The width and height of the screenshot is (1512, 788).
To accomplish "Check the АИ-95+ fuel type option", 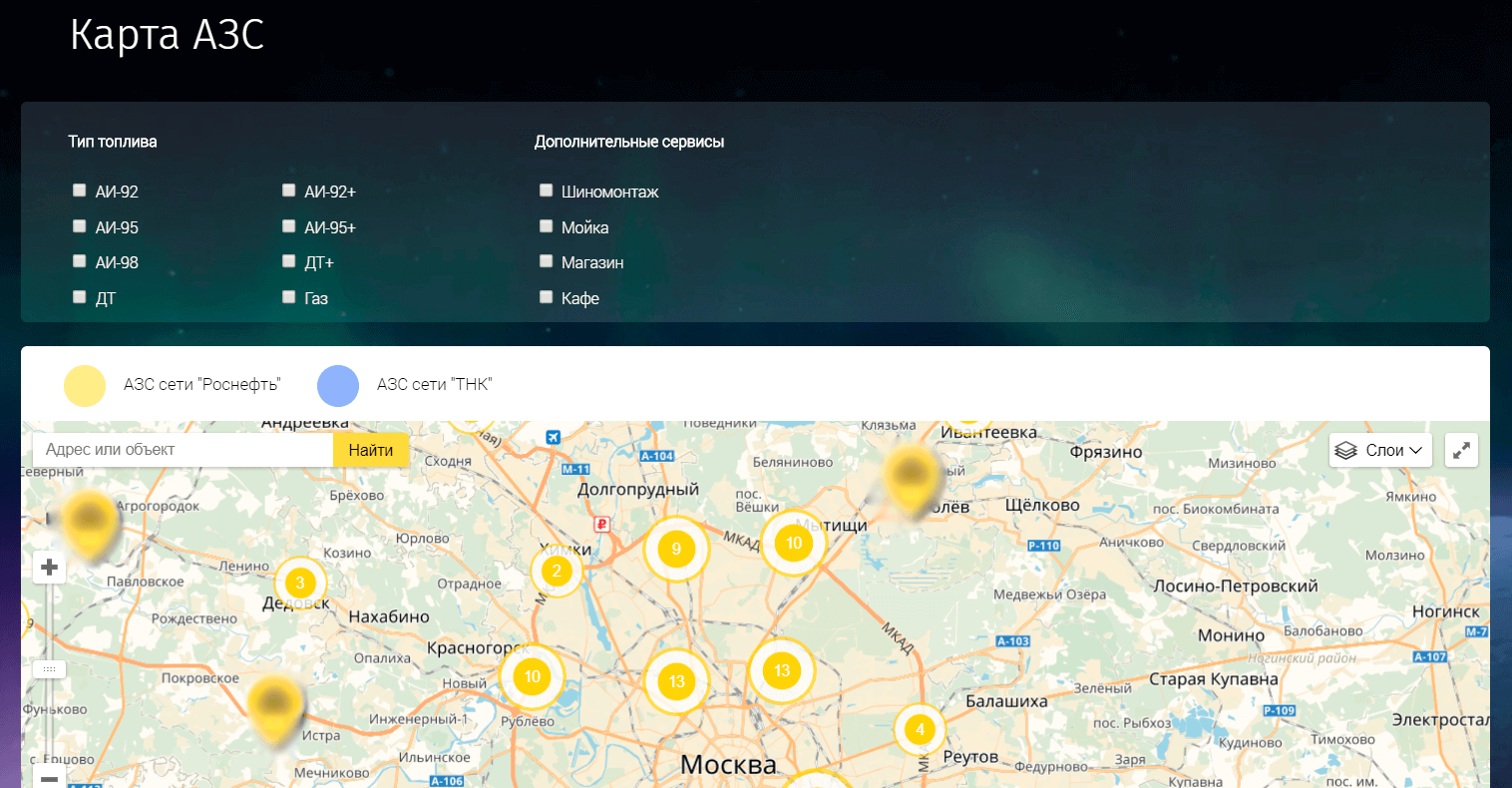I will click(289, 226).
